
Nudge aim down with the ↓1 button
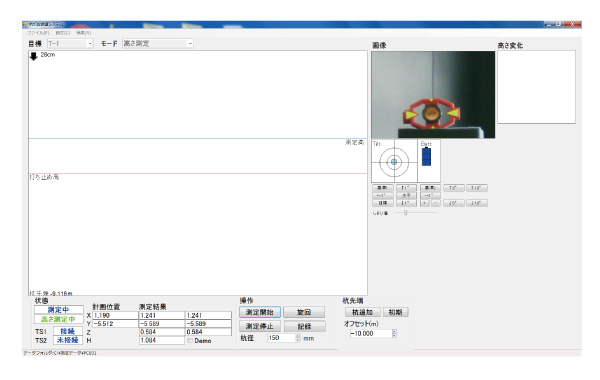[x=406, y=203]
